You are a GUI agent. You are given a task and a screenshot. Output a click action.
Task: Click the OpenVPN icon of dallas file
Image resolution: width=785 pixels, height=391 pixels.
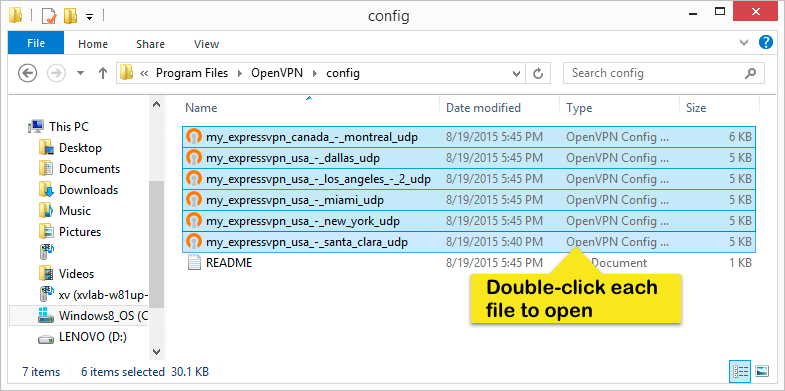(x=193, y=158)
